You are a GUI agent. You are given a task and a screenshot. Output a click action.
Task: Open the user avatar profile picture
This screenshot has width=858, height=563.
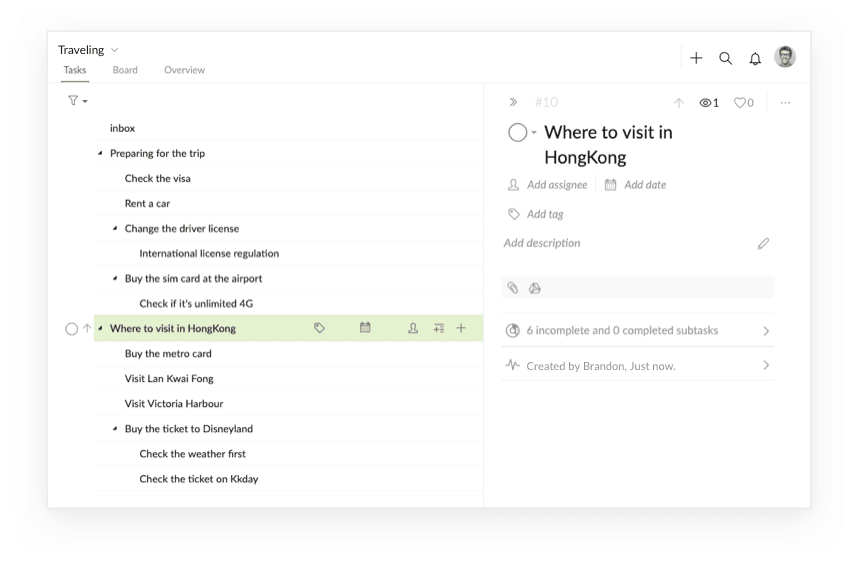coord(785,57)
